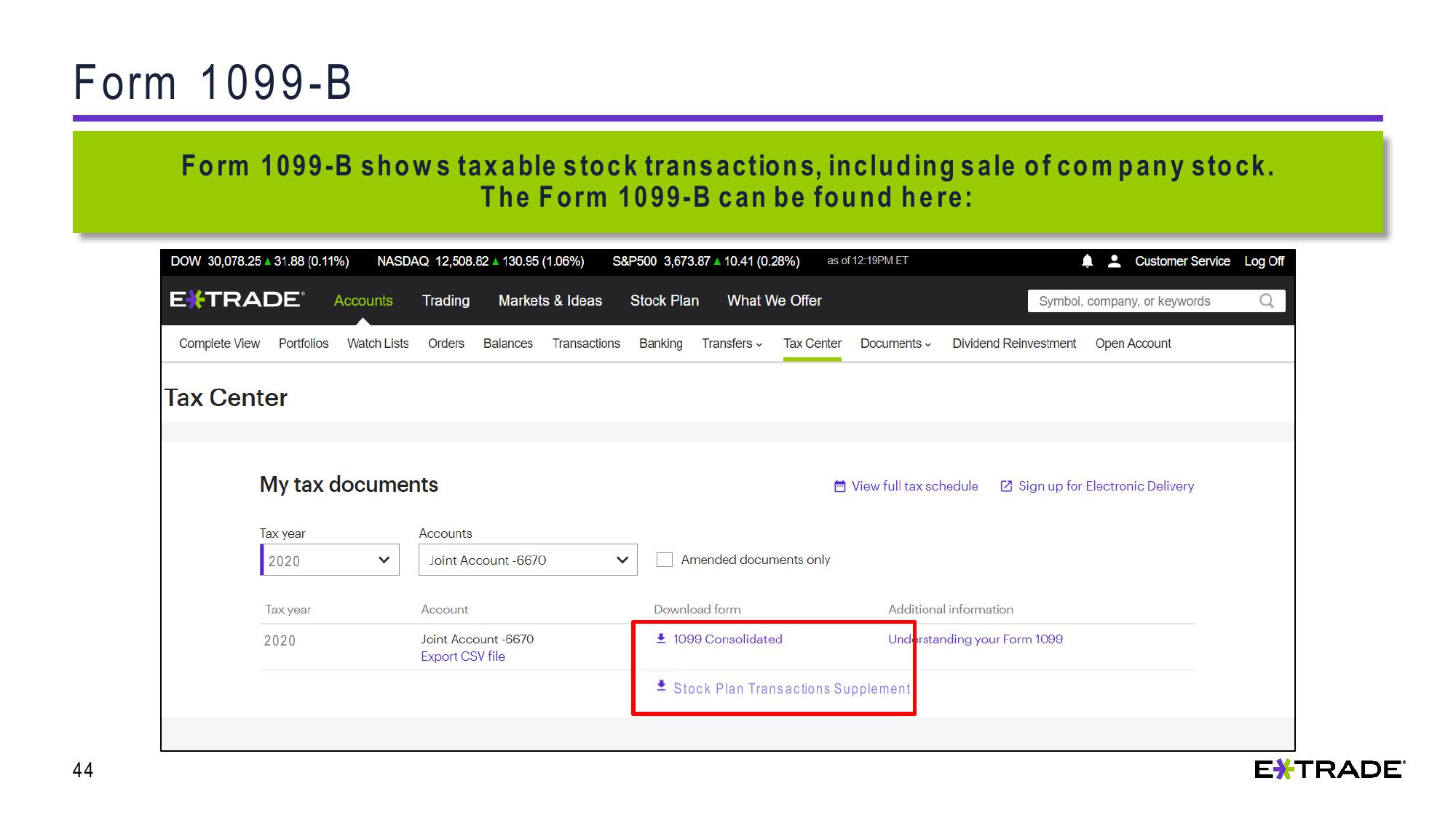1456x818 pixels.
Task: Click the Additional information column header
Action: (951, 609)
